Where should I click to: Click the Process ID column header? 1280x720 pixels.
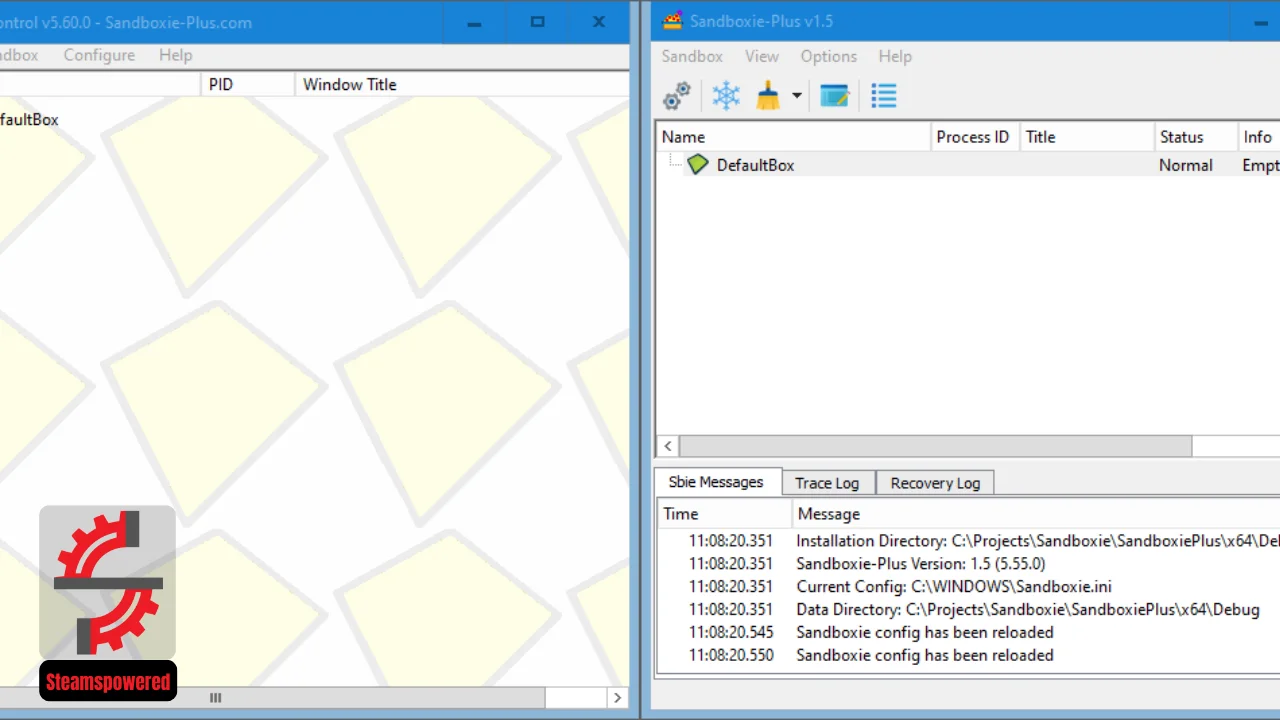tap(973, 137)
